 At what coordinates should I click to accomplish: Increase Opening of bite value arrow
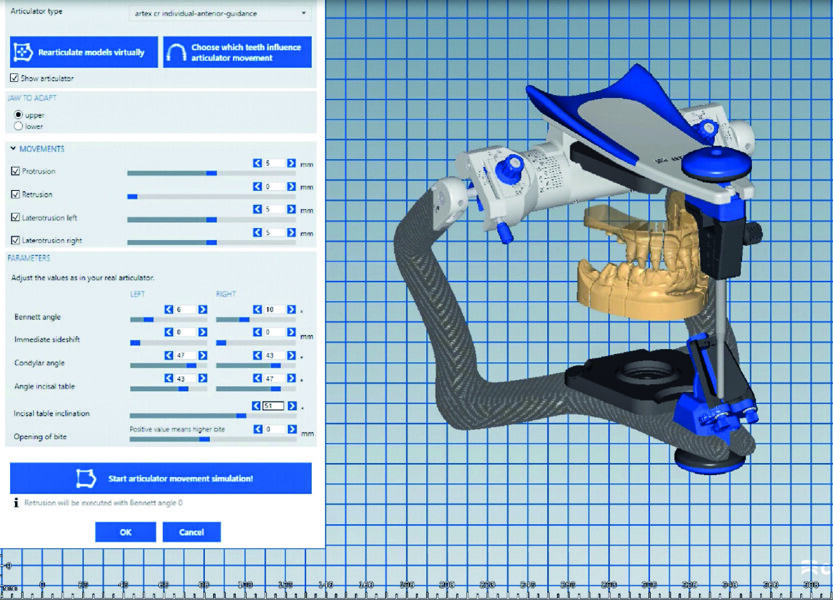(291, 430)
